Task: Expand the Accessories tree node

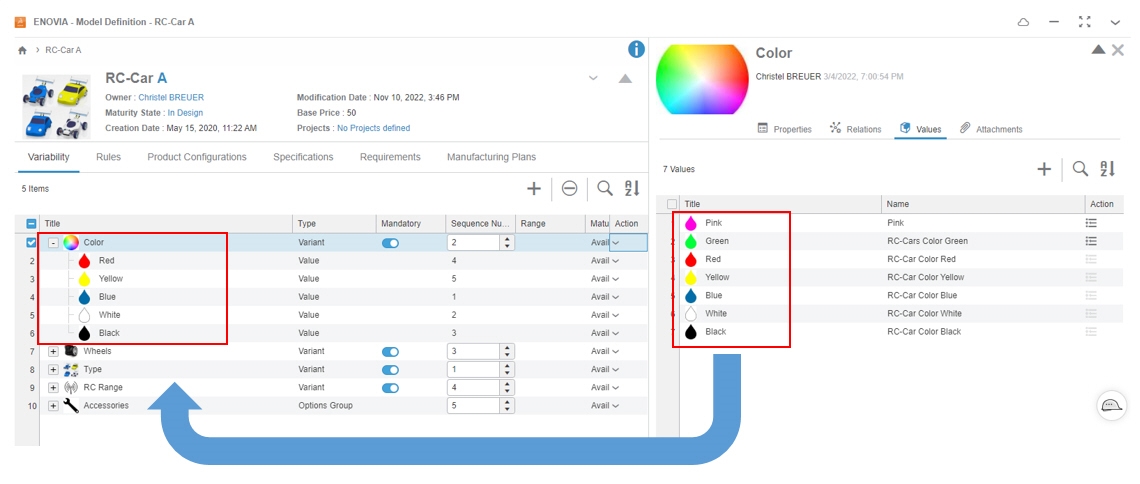Action: click(53, 406)
